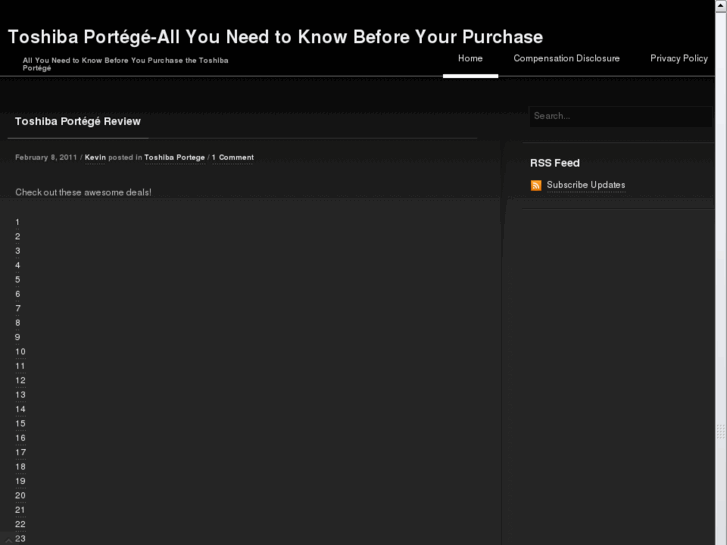Open deal link number 5
This screenshot has height=545, width=727.
(18, 280)
